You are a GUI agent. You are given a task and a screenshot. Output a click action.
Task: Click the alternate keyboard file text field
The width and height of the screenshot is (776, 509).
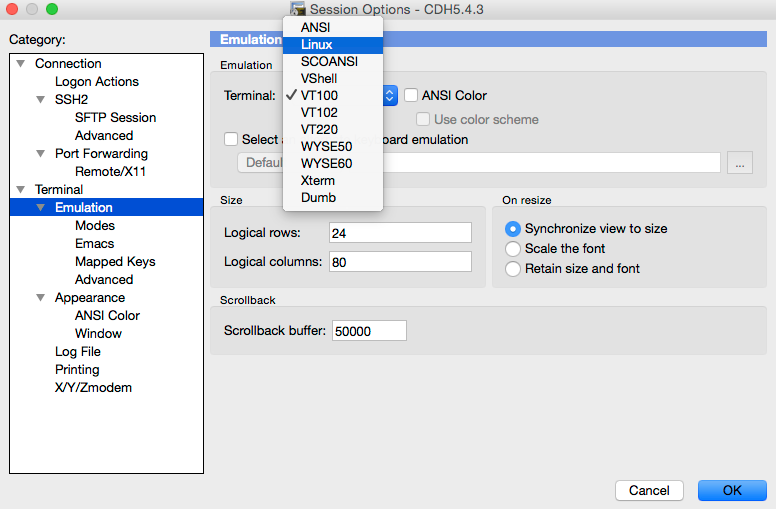(479, 163)
